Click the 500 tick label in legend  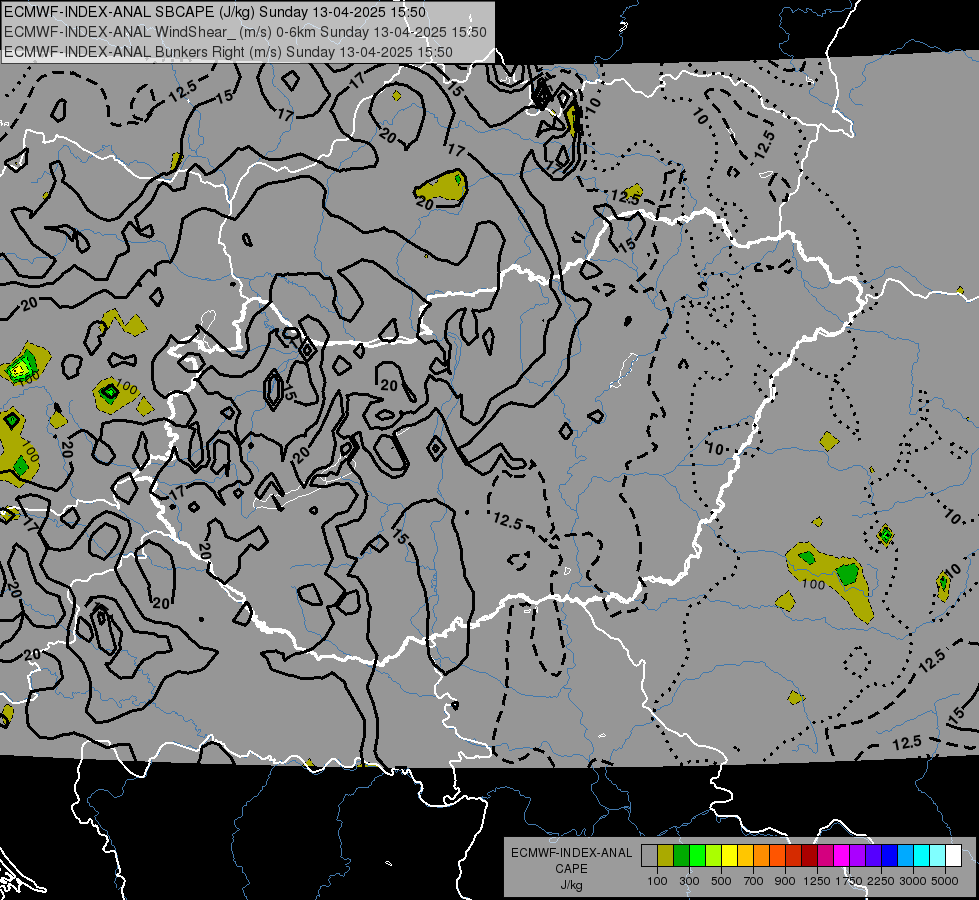click(x=721, y=881)
